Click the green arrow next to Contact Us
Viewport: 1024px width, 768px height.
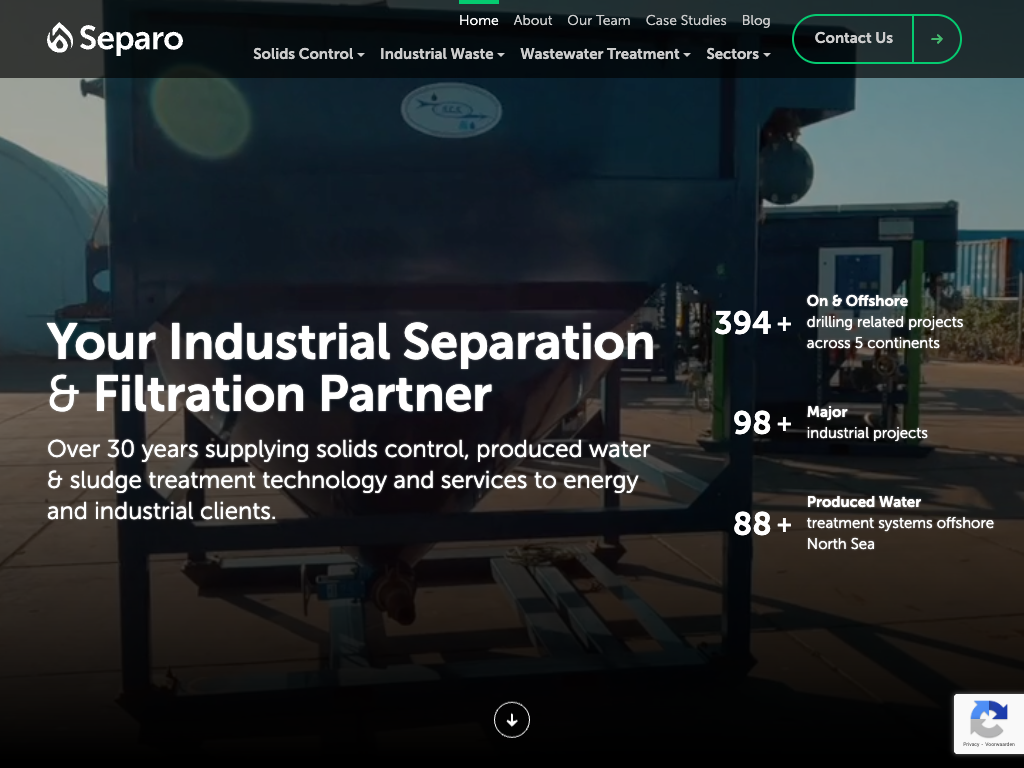coord(936,39)
